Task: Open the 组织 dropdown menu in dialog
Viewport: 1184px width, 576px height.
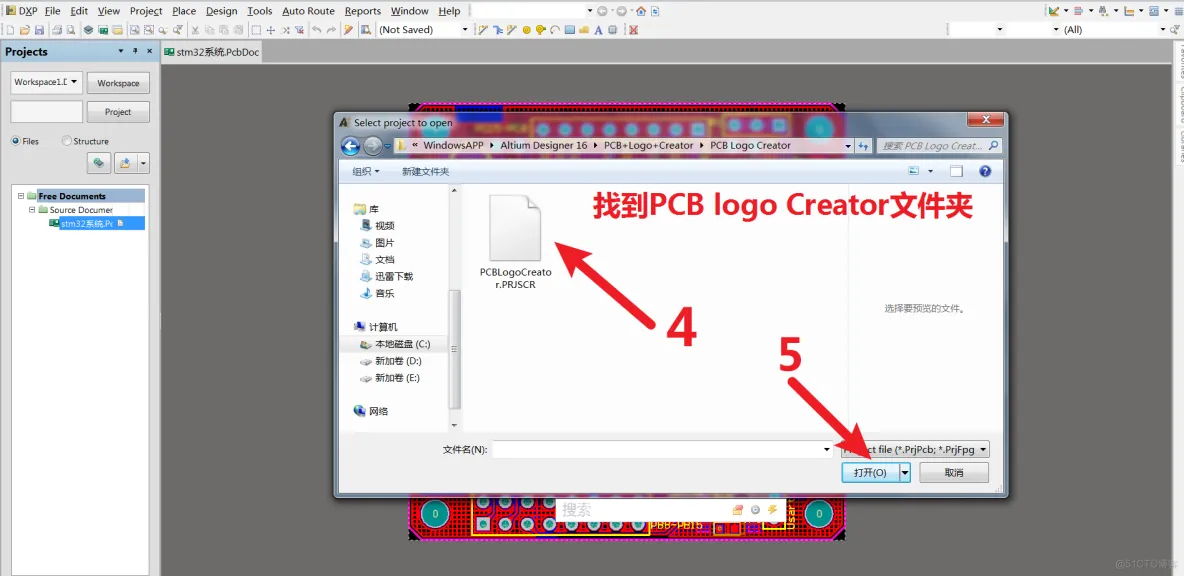Action: (x=366, y=171)
